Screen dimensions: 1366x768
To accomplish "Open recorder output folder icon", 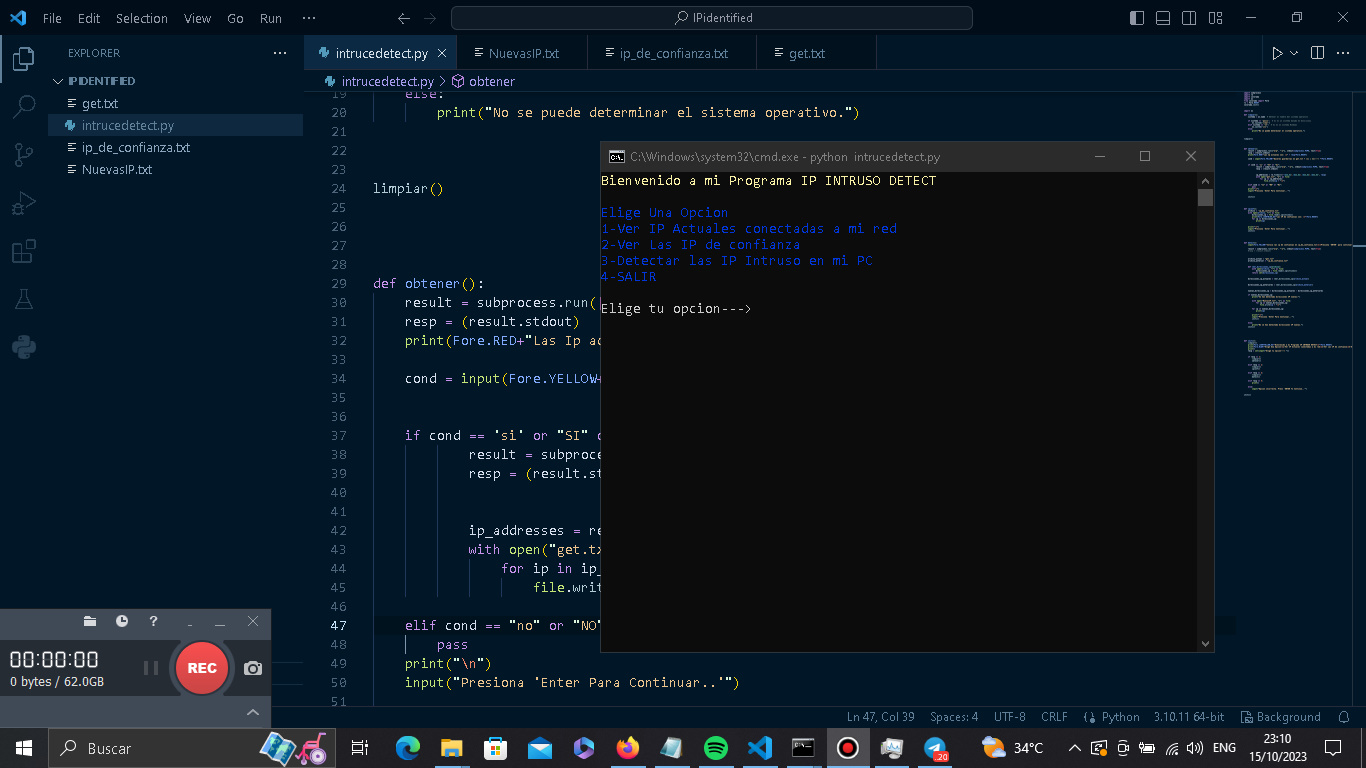I will coord(90,621).
